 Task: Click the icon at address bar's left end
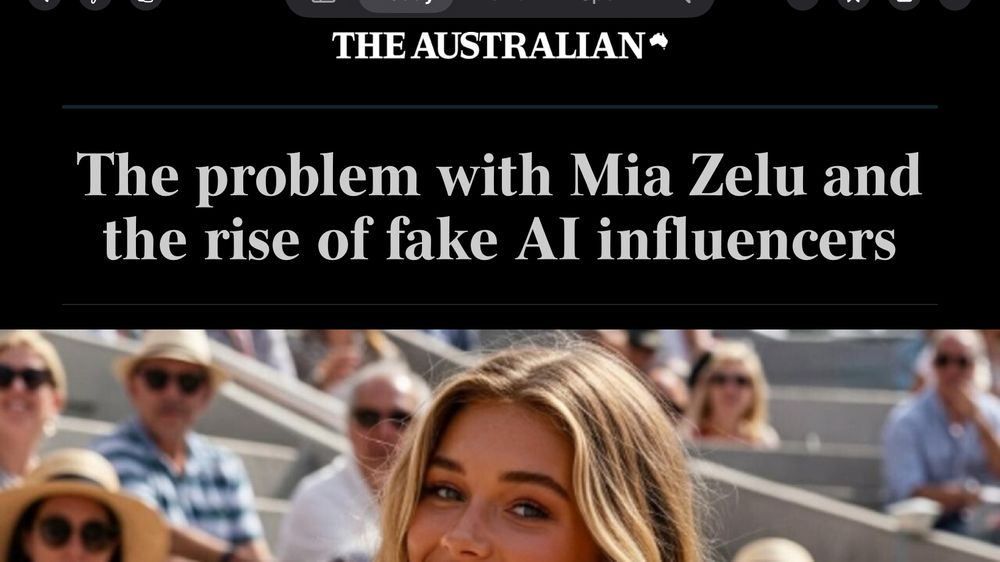point(323,2)
